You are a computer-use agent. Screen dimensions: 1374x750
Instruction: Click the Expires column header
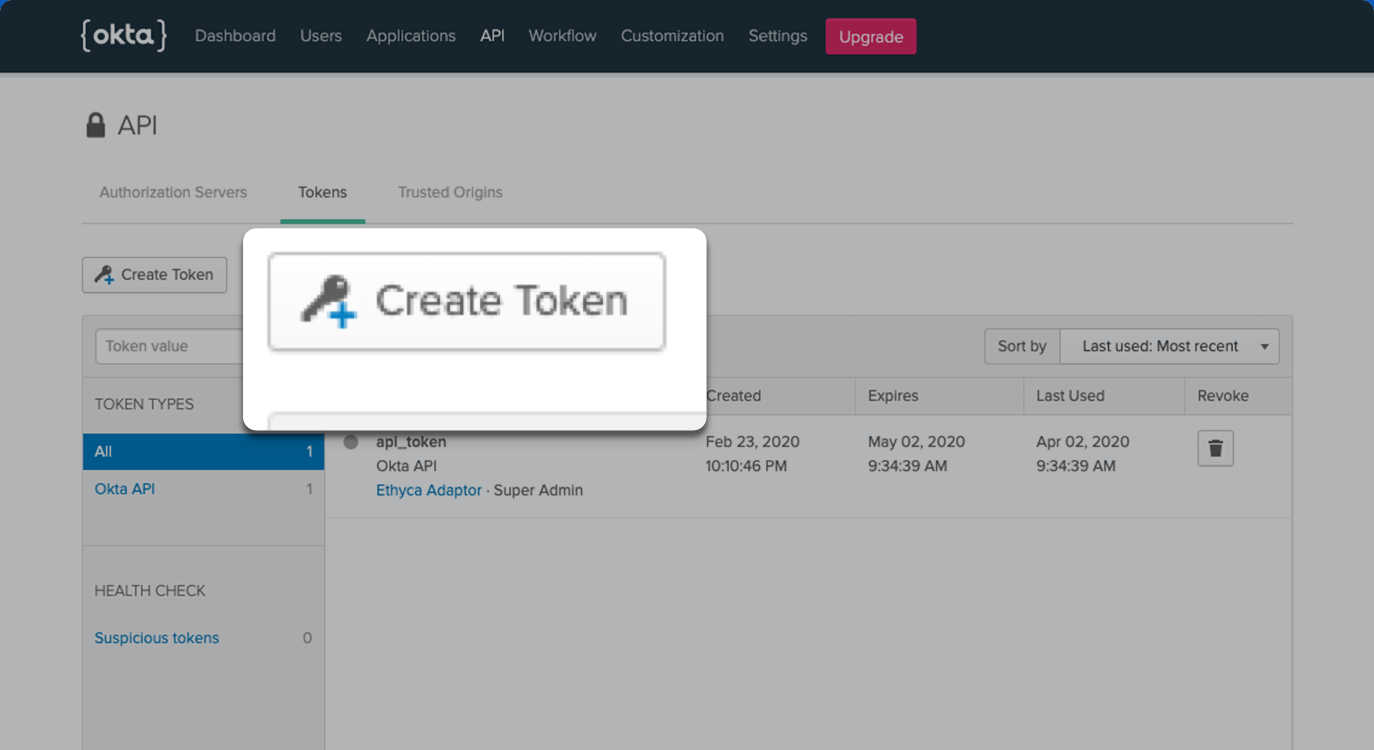893,396
